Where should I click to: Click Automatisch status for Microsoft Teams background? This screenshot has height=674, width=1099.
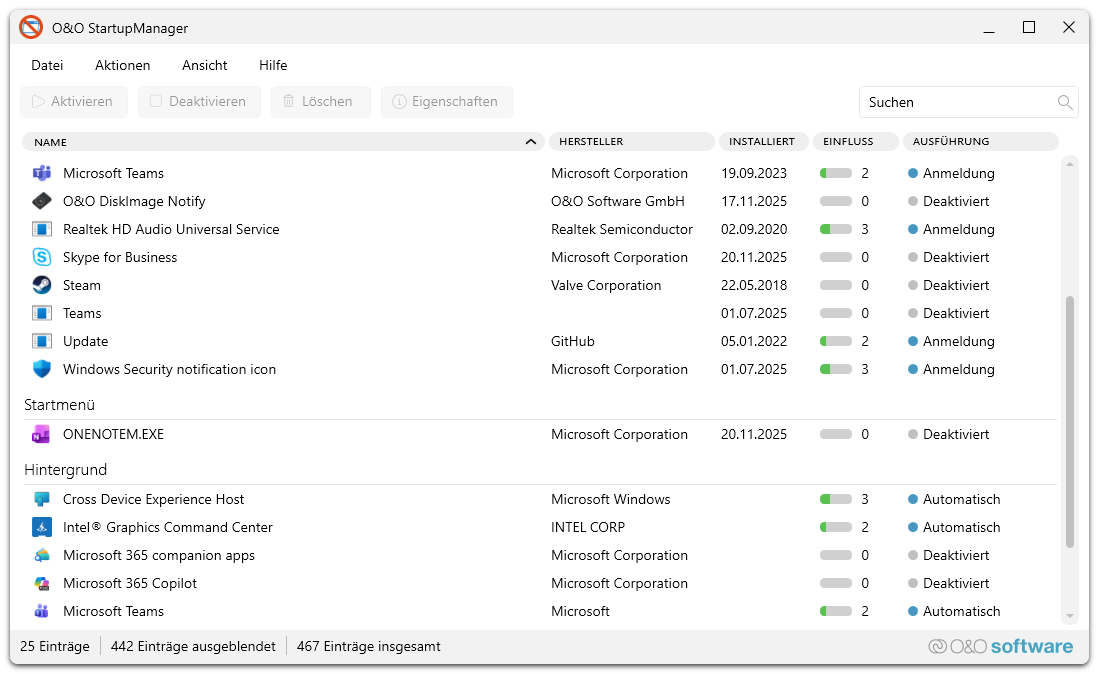[960, 611]
